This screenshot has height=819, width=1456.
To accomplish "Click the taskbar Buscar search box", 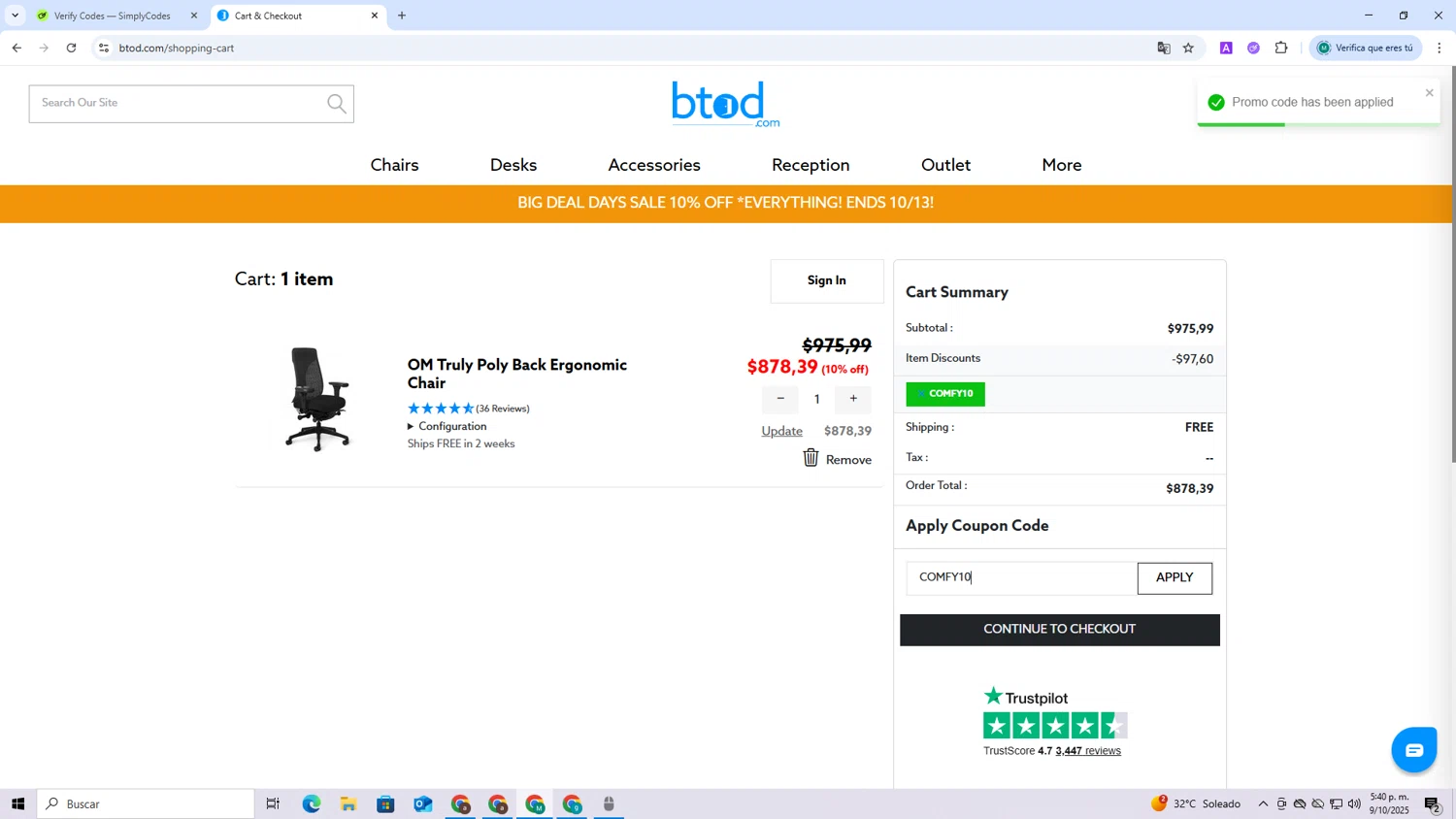I will click(146, 803).
